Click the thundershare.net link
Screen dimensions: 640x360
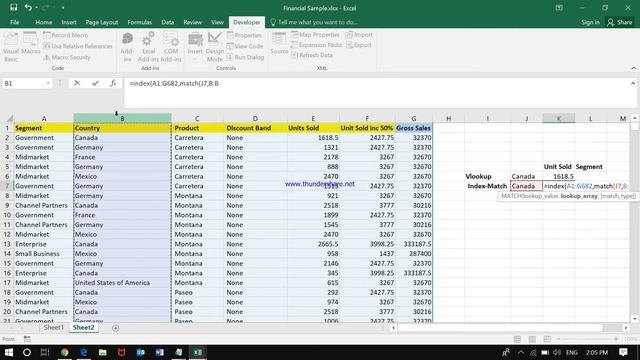320,184
